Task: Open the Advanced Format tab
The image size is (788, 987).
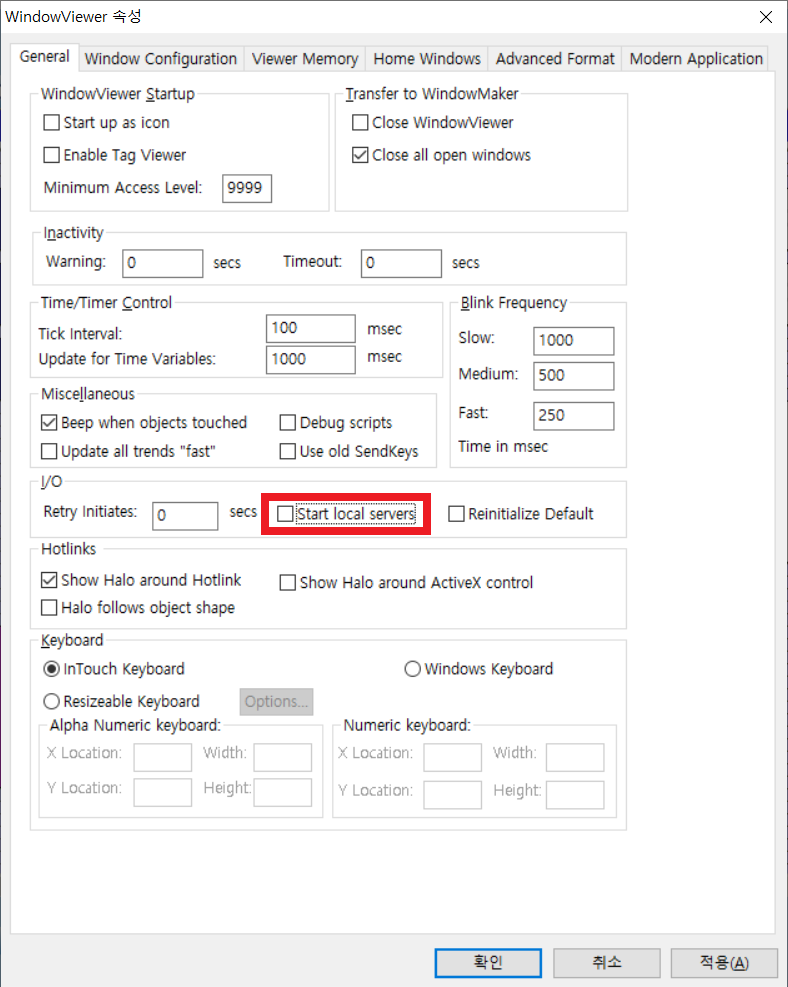Action: 554,59
